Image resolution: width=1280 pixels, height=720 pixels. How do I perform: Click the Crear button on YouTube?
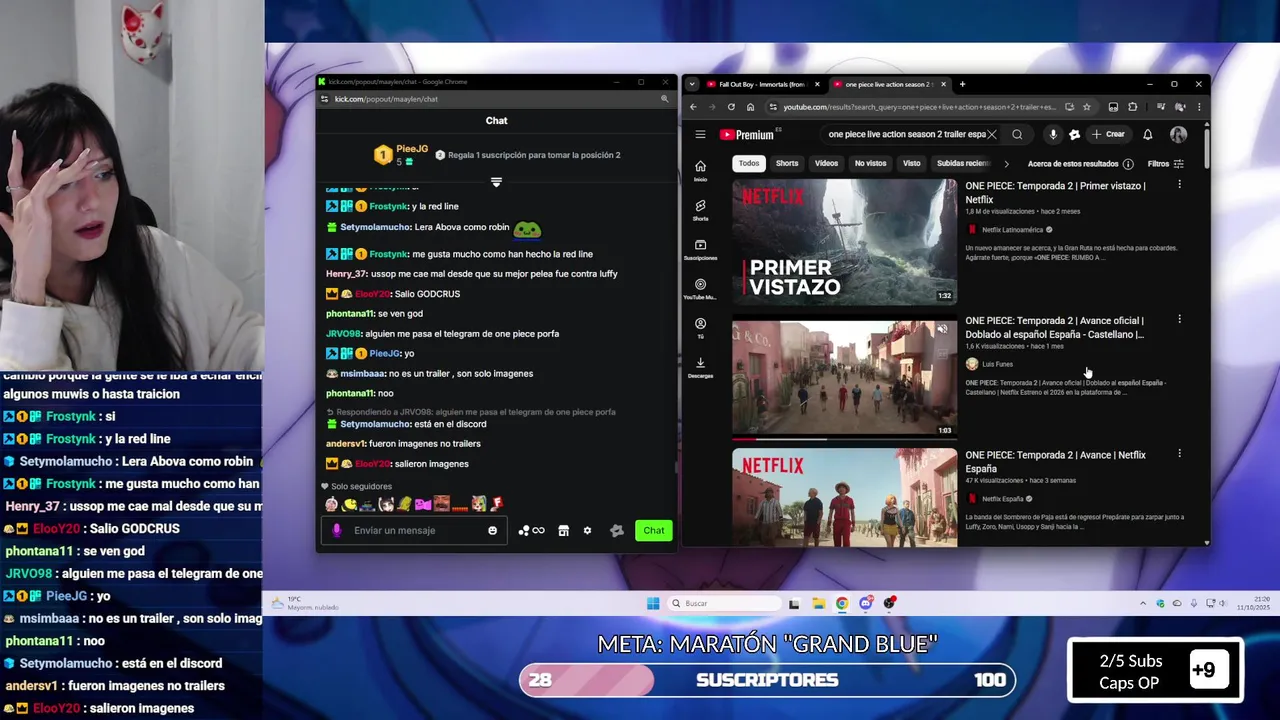tap(1108, 134)
